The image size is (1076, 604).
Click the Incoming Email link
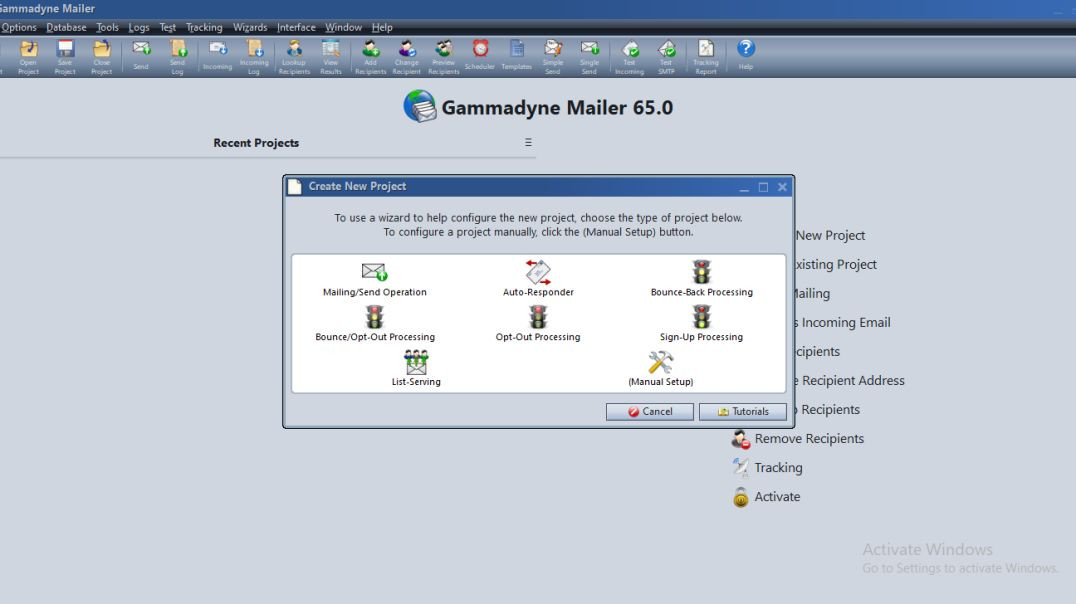(845, 323)
